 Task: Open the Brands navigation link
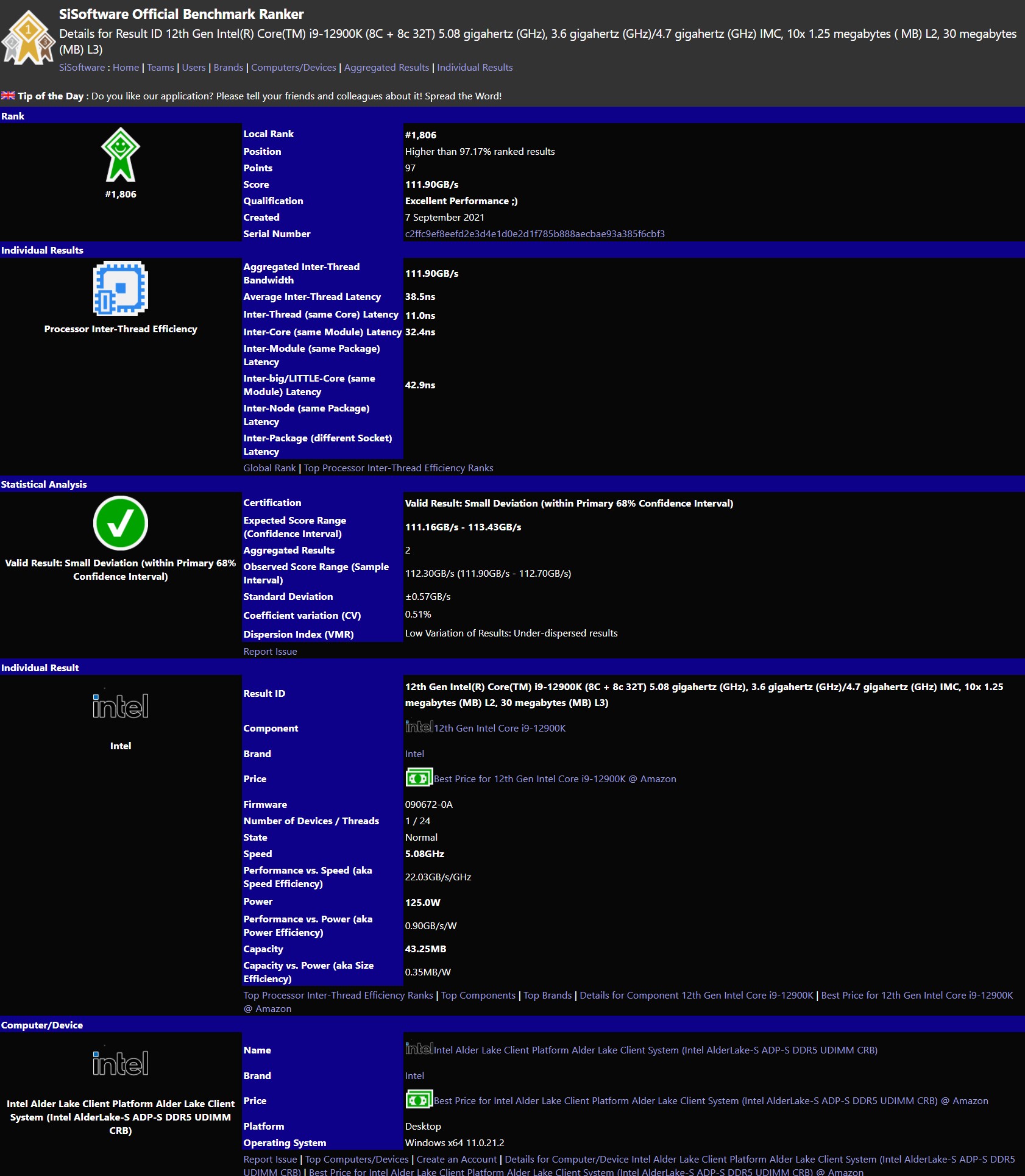[229, 68]
